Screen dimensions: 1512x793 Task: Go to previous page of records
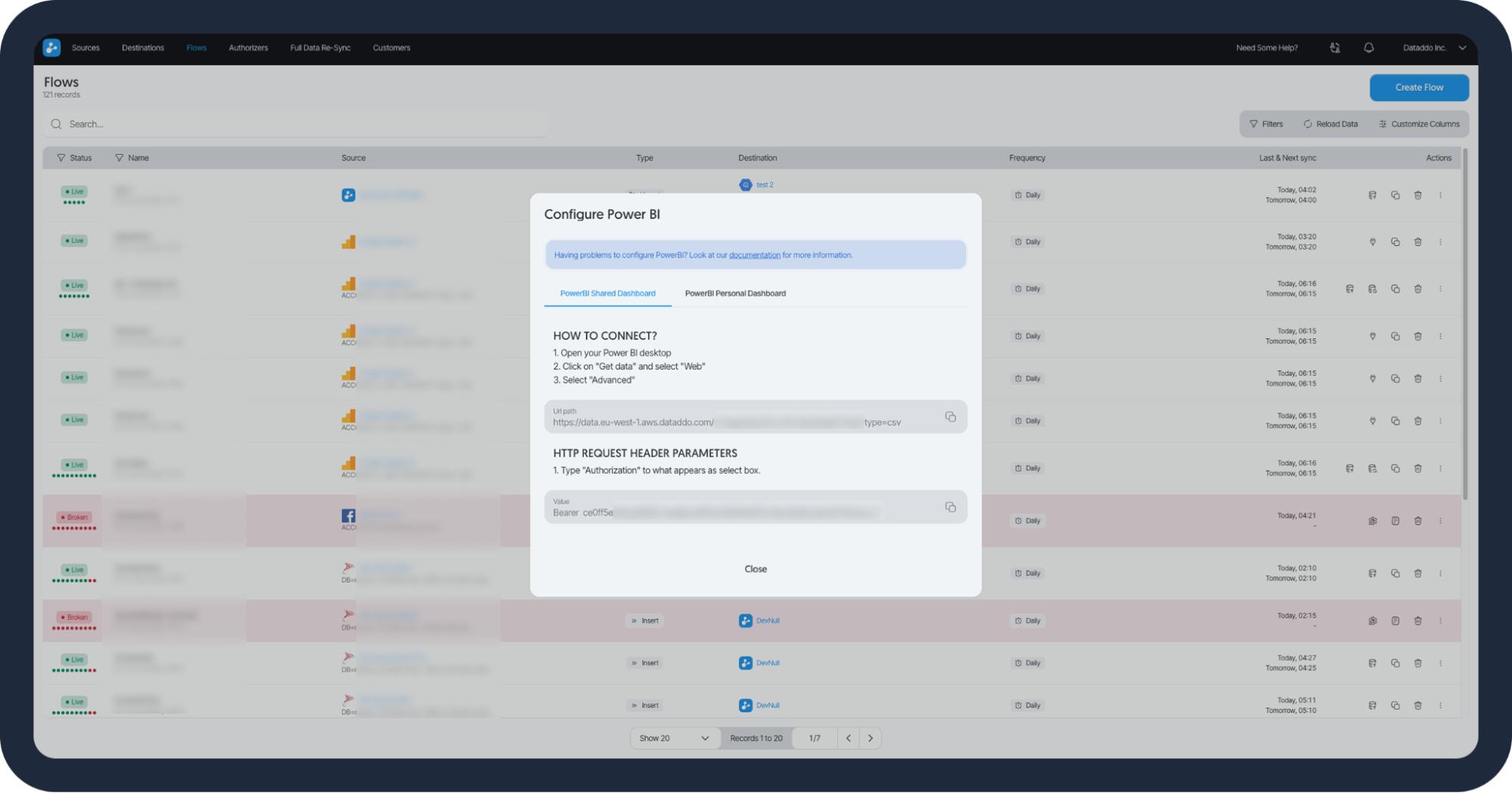click(x=849, y=738)
